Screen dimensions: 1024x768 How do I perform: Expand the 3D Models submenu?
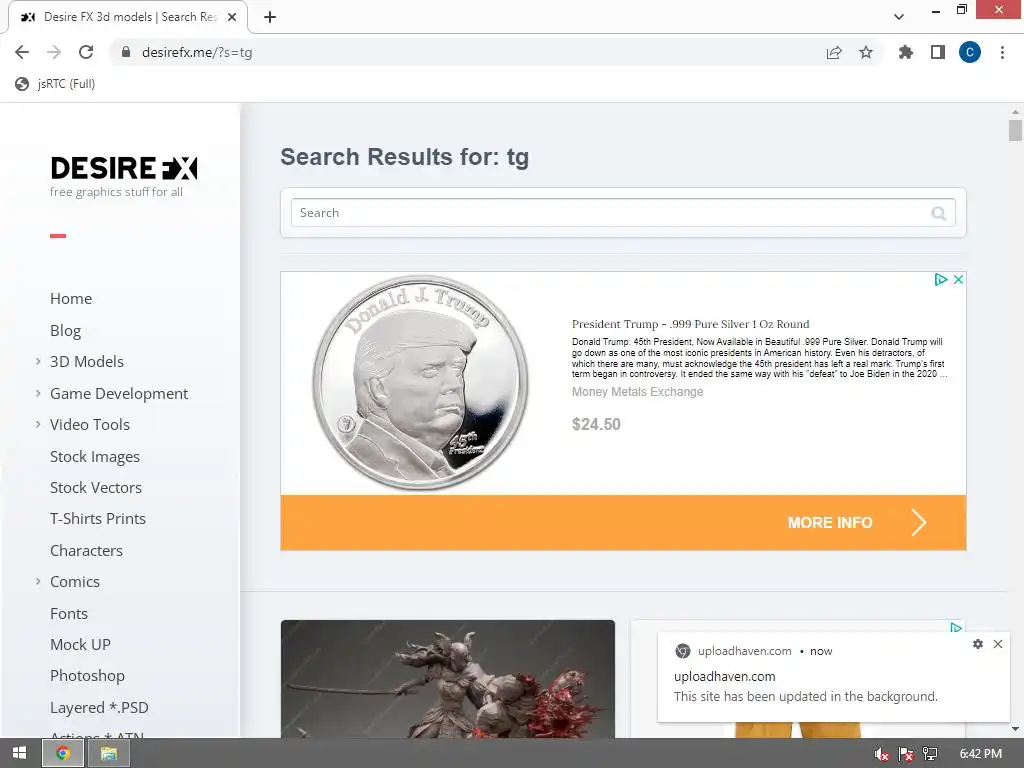point(38,361)
